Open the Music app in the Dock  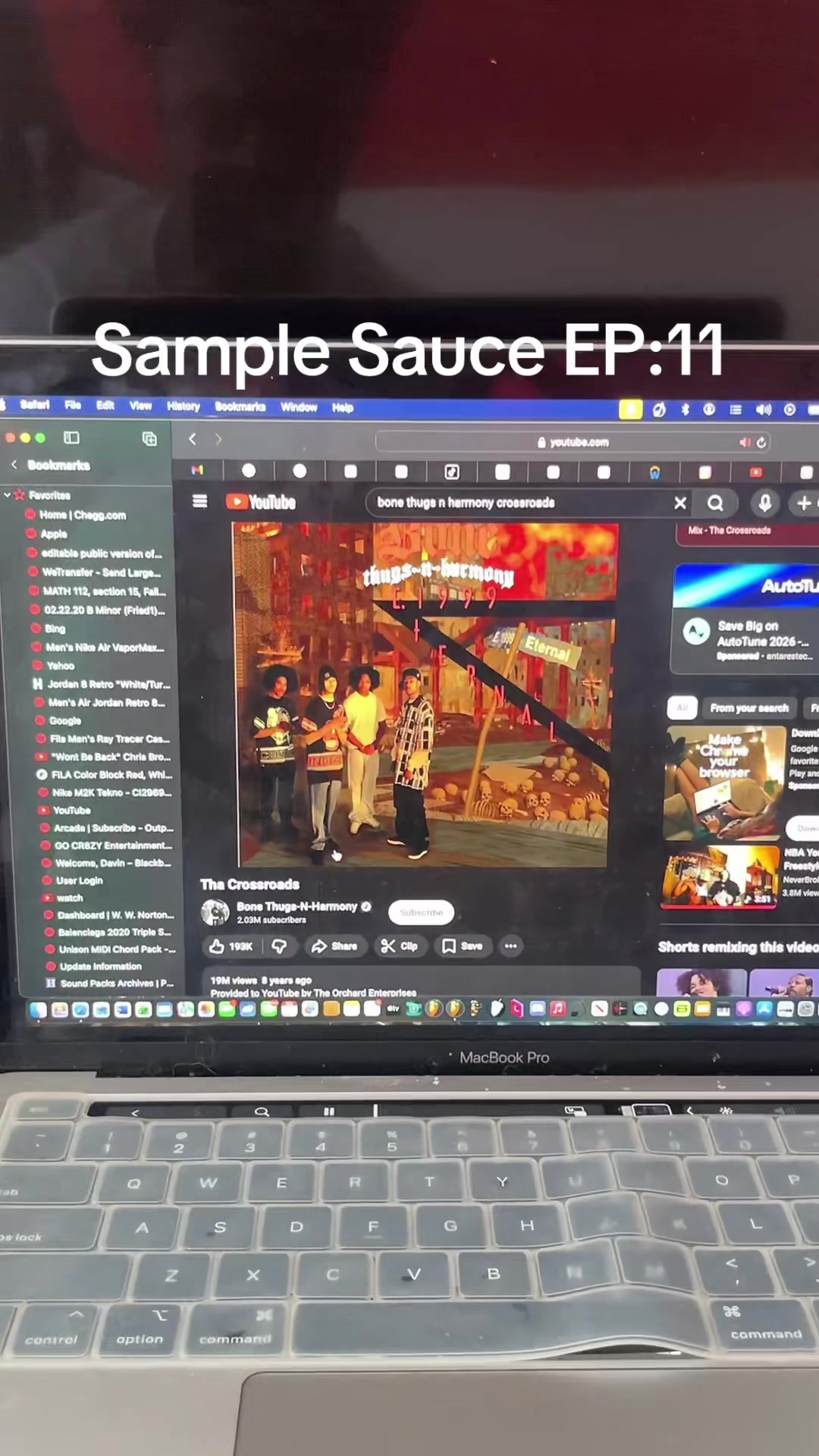click(558, 1009)
